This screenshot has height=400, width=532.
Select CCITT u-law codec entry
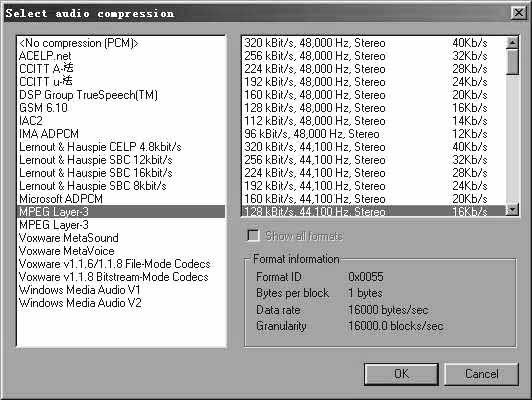point(121,82)
